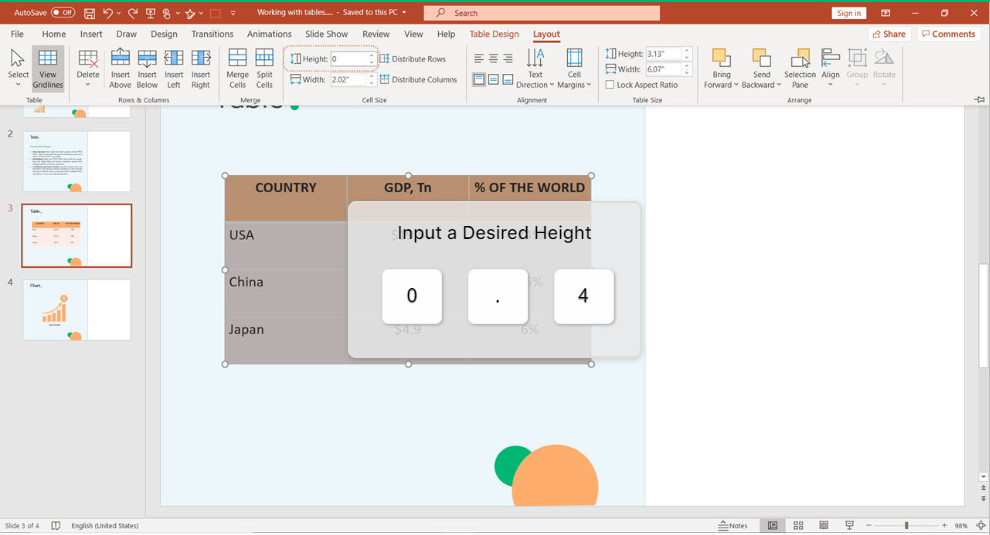This screenshot has height=535, width=990.
Task: Merge the selected cells
Action: pos(237,68)
